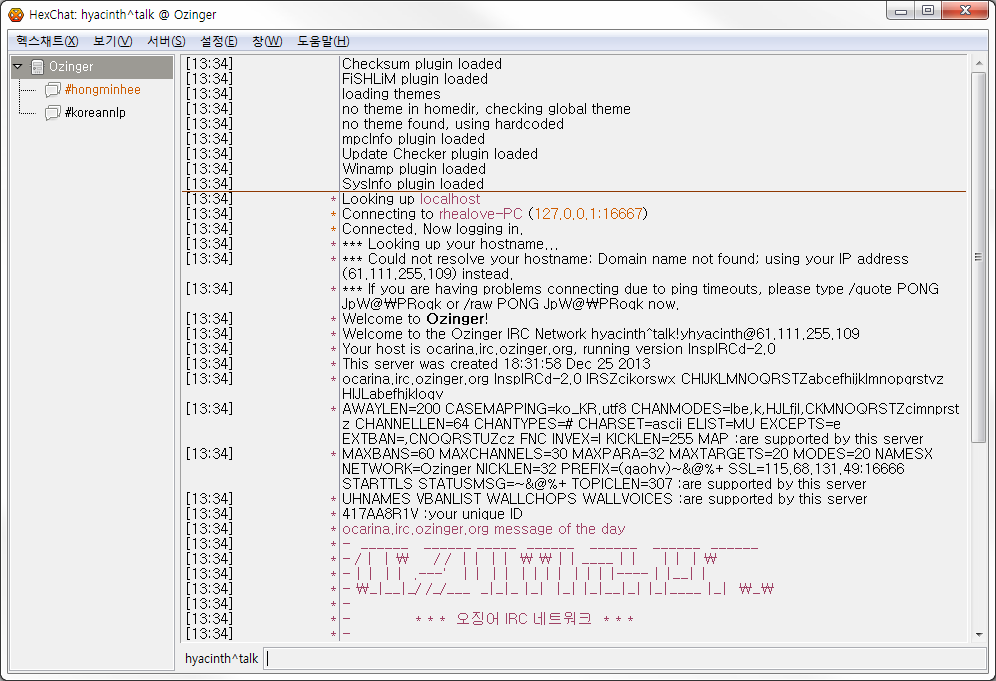Collapse the Ozinger network tree node
The image size is (996, 681).
click(18, 66)
